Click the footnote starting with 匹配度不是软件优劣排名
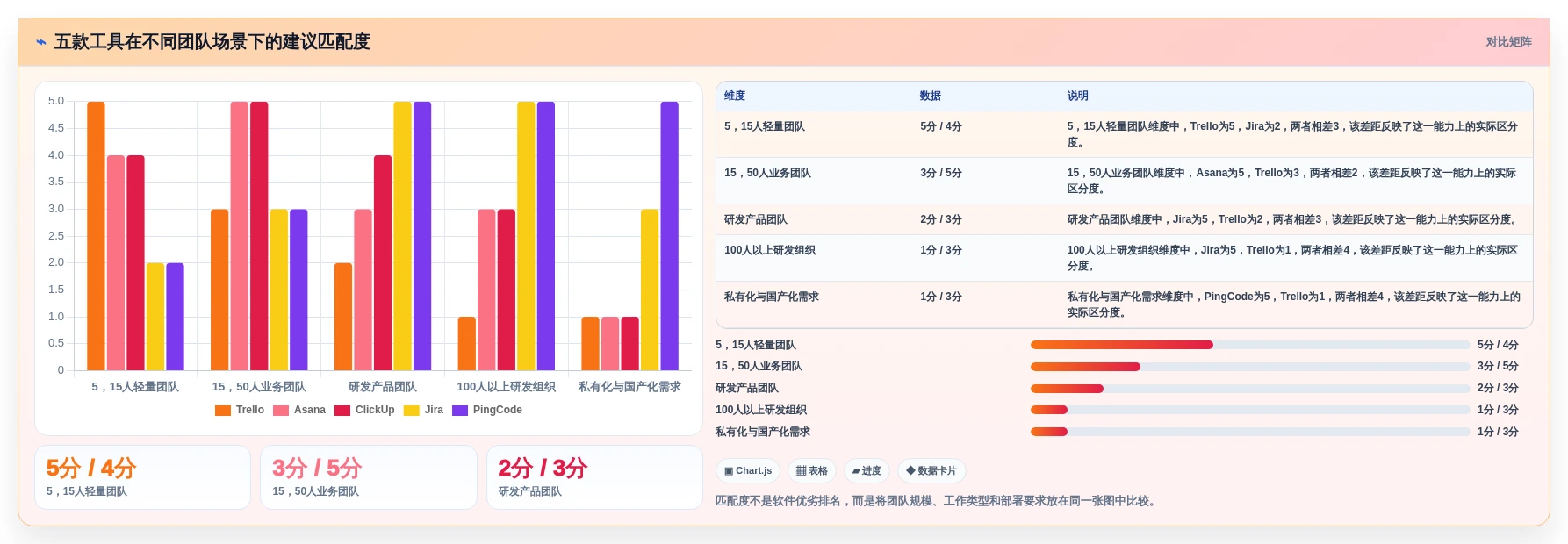This screenshot has width=1568, height=544. coord(938,501)
